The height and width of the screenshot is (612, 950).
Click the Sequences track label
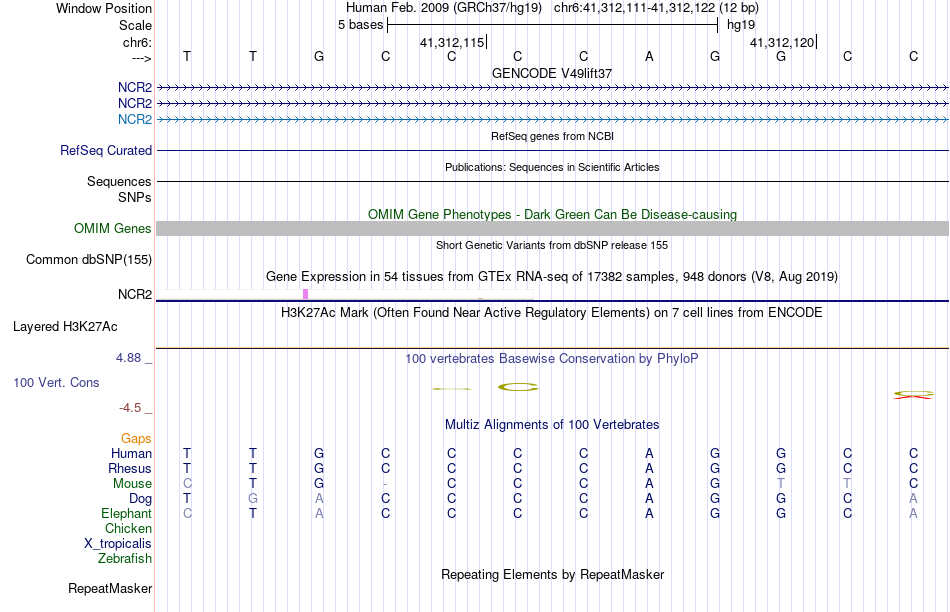[x=119, y=181]
